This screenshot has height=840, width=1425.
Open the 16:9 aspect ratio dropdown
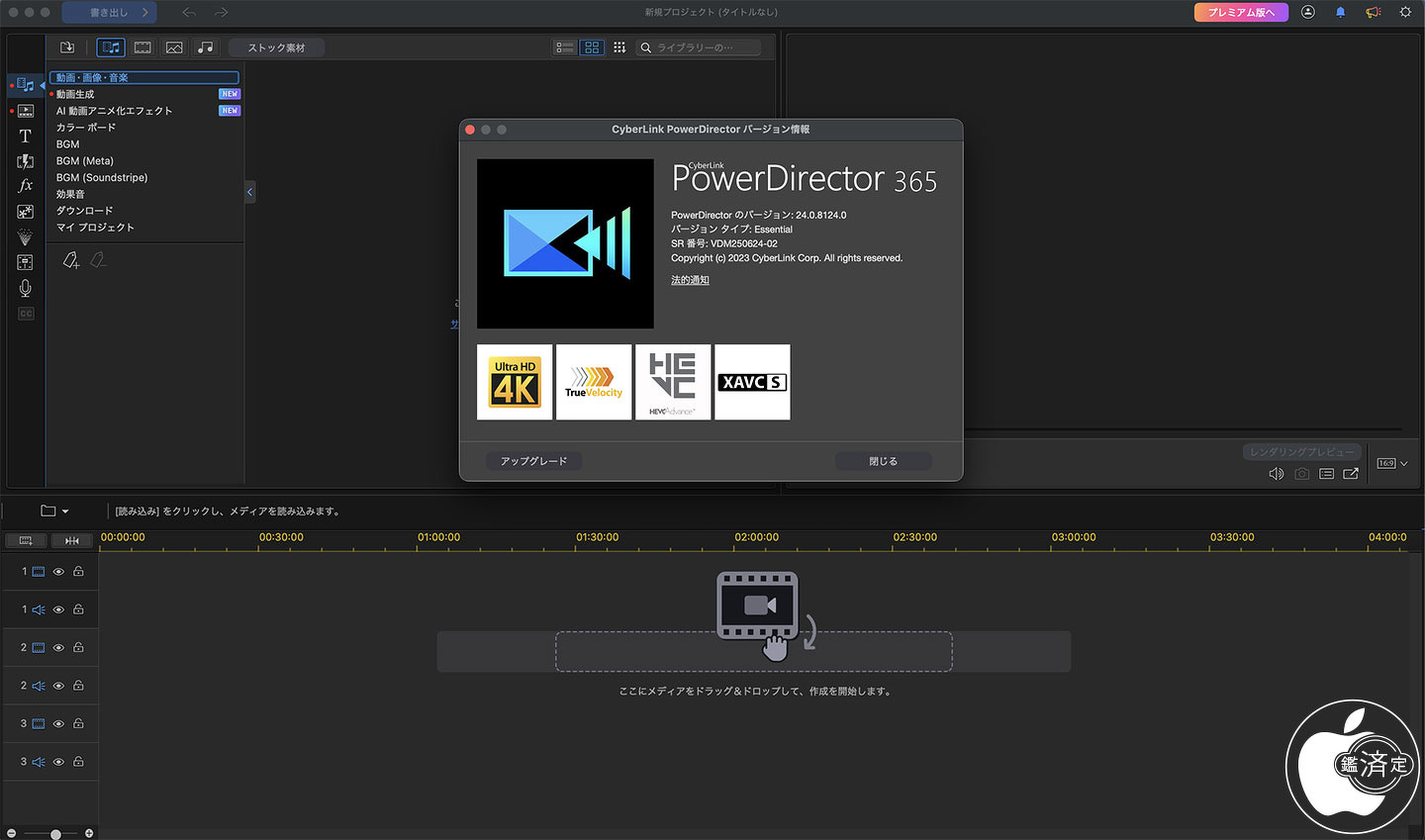pos(1392,463)
